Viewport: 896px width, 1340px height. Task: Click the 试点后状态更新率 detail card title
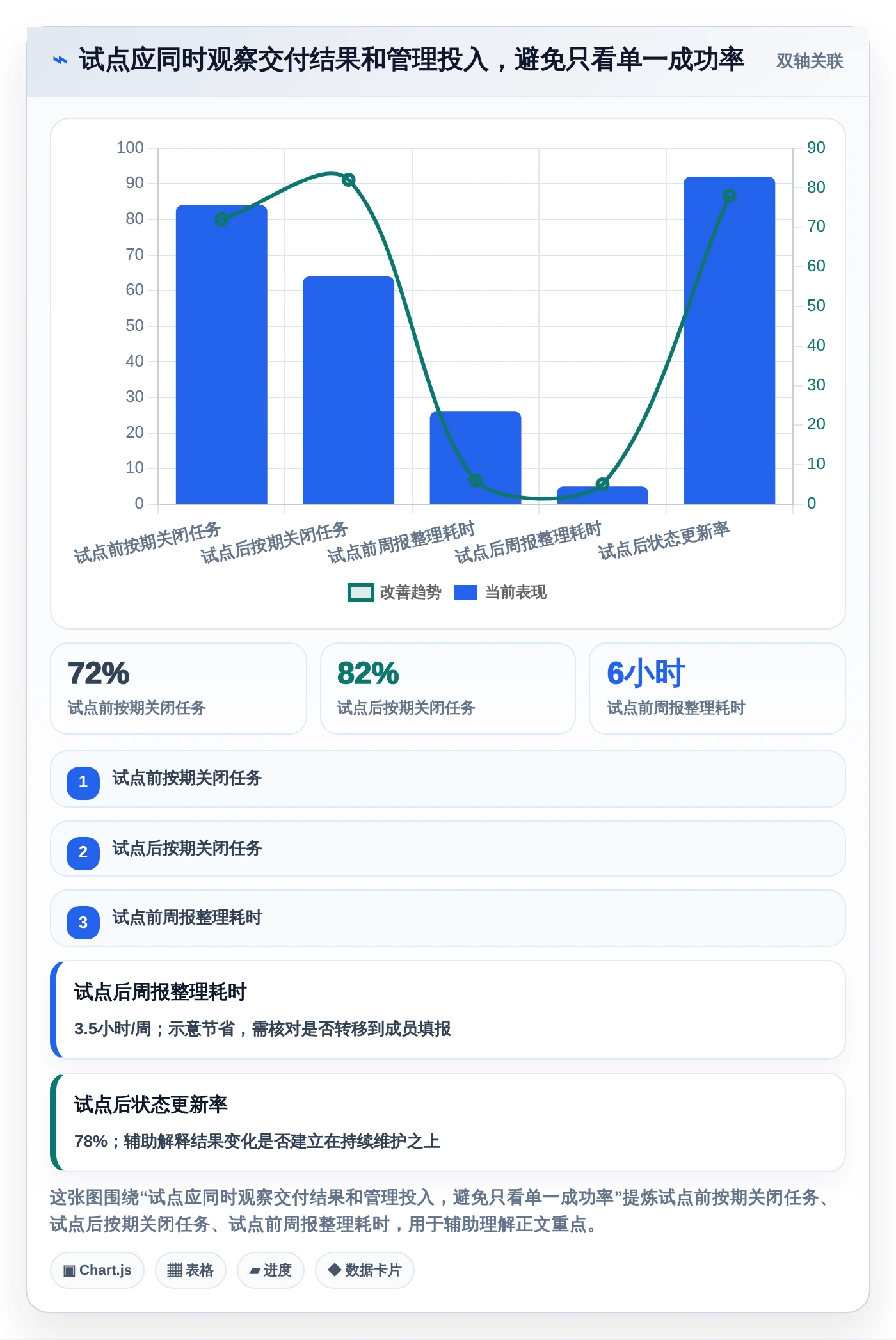151,1105
